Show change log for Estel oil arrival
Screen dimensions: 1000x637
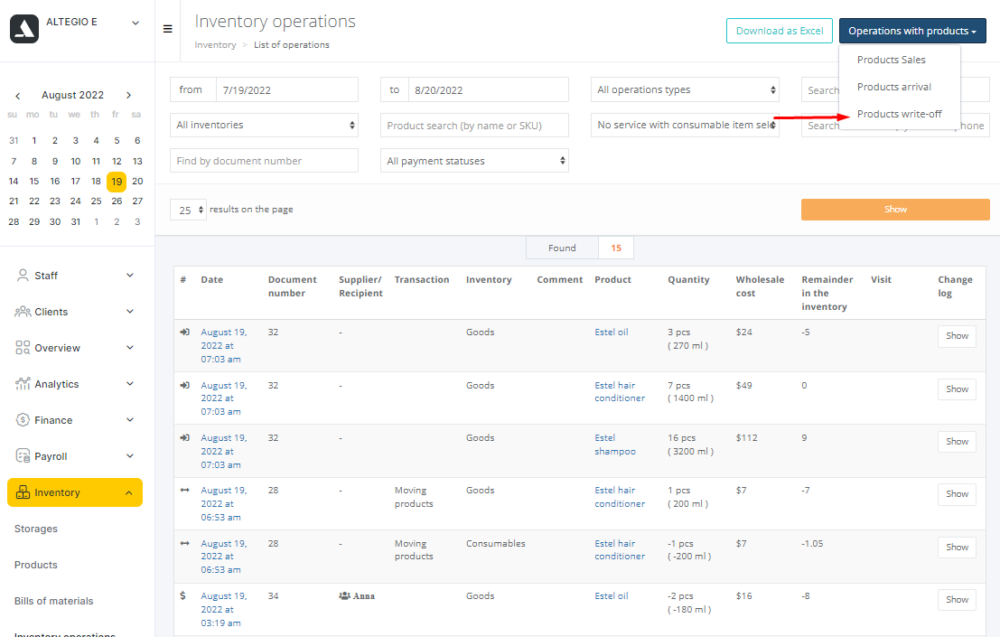point(957,336)
